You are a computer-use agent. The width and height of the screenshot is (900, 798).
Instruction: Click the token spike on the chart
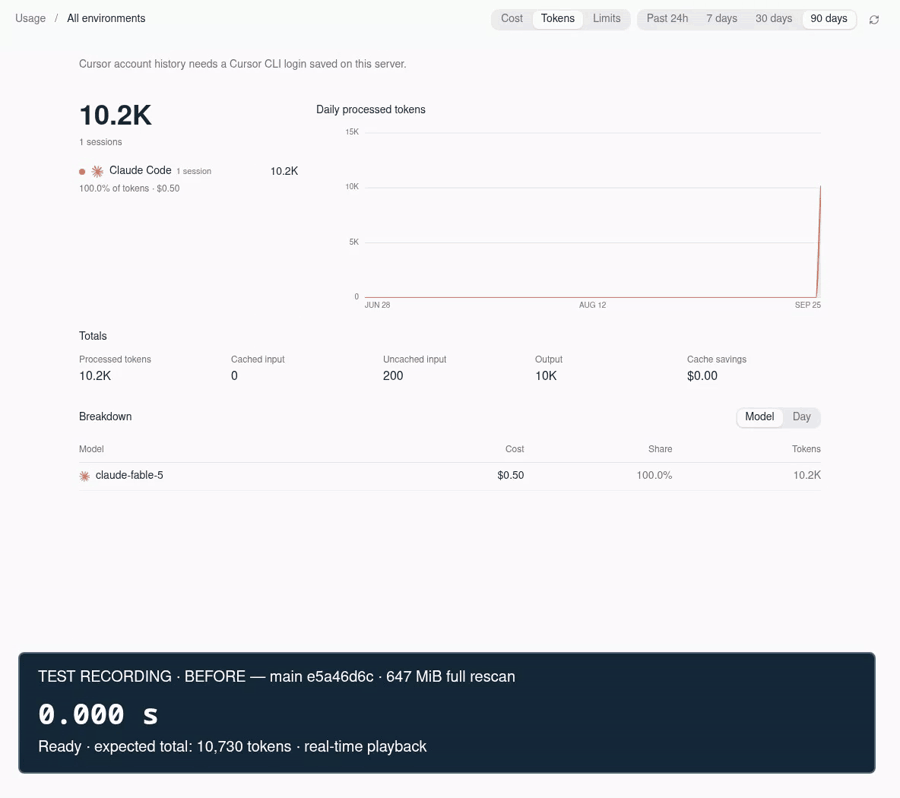[x=819, y=241]
